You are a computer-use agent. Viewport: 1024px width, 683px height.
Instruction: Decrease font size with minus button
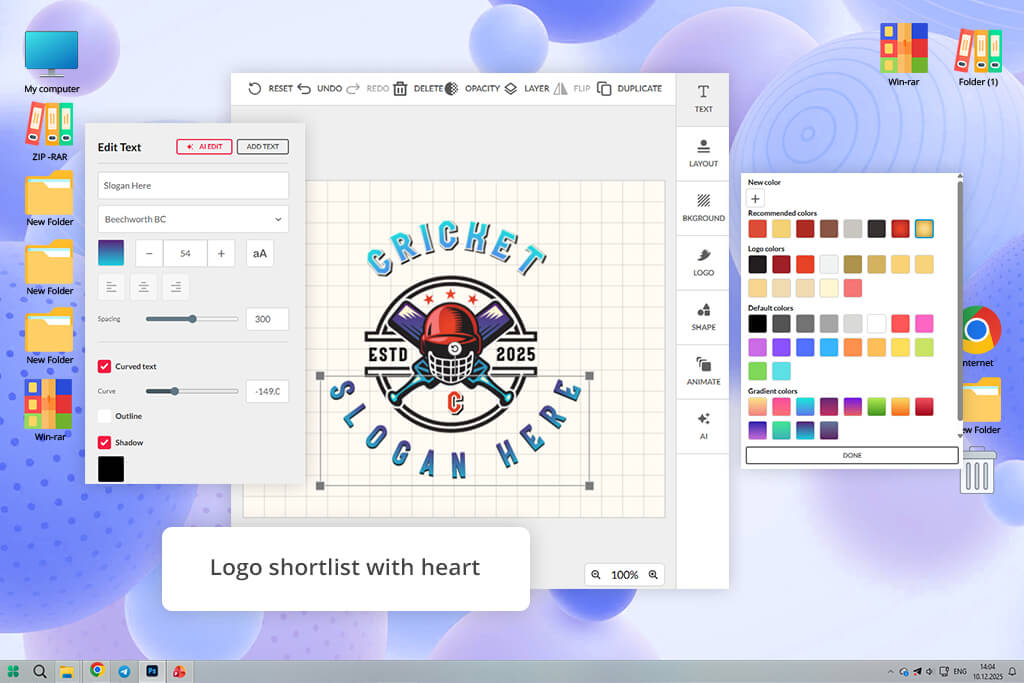click(149, 253)
